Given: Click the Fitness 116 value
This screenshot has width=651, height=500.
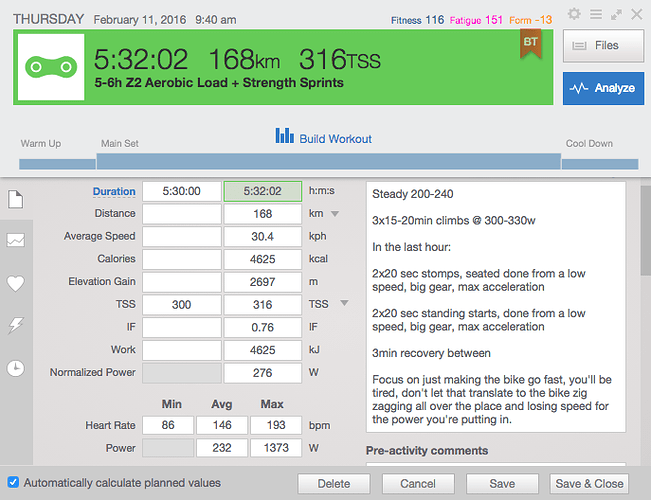Looking at the screenshot, I should coord(418,20).
